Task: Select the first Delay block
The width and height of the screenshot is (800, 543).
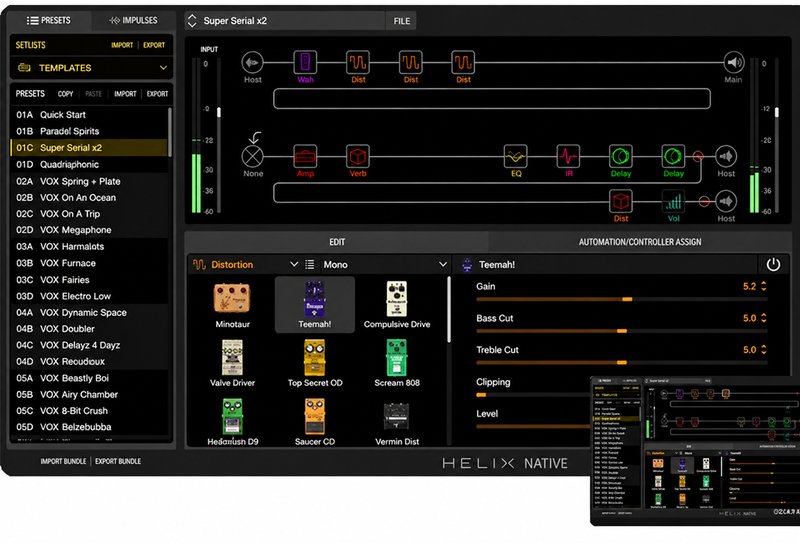Action: pyautogui.click(x=621, y=156)
